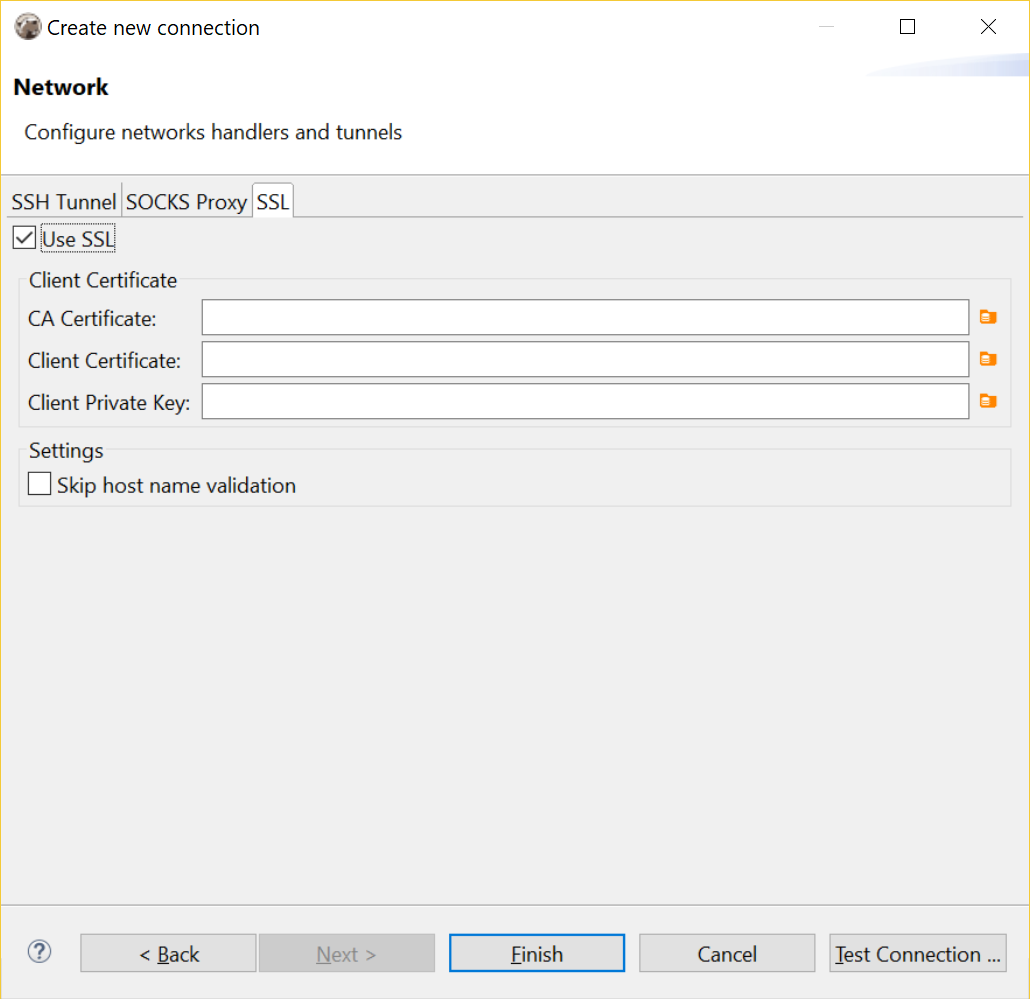1030x999 pixels.
Task: Browse for the Client Private Key file
Action: 988,401
